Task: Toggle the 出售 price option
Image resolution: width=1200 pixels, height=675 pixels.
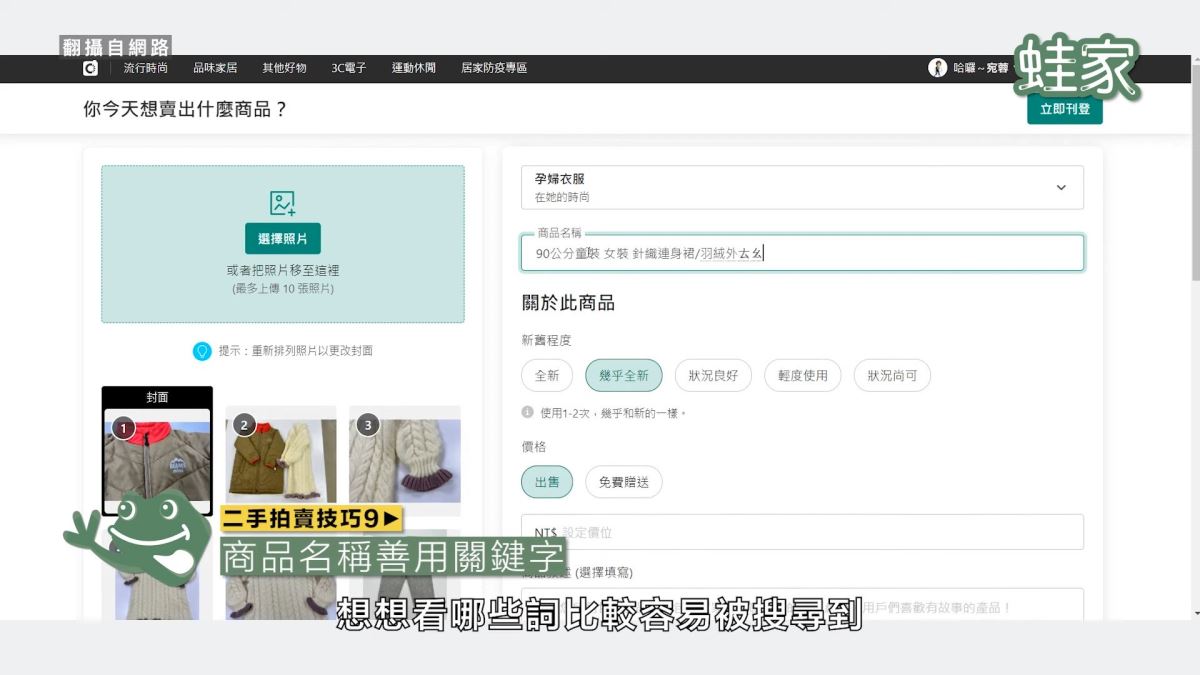Action: point(547,482)
